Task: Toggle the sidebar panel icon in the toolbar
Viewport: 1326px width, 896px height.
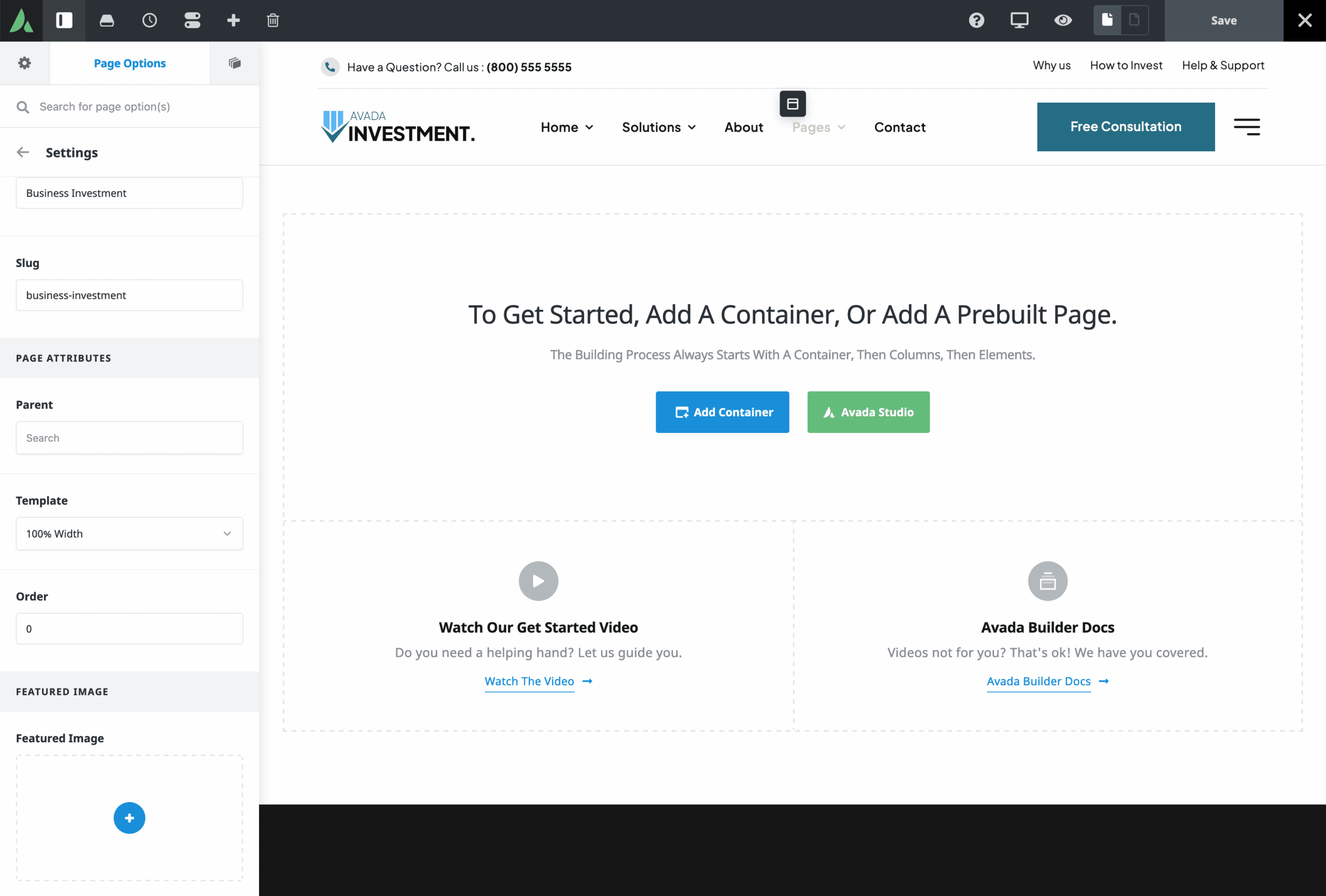Action: click(x=64, y=21)
